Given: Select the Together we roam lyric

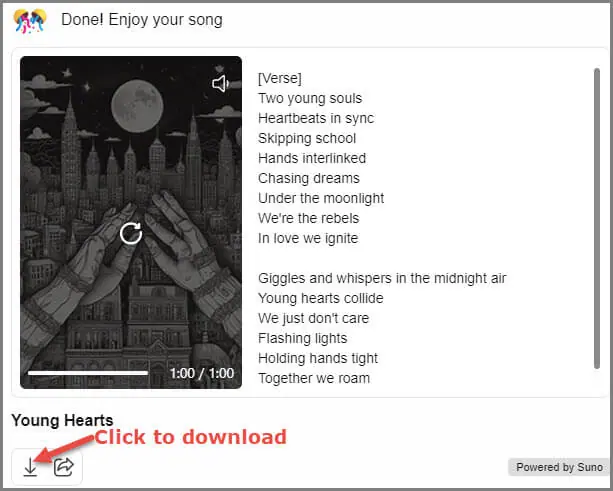Looking at the screenshot, I should (x=314, y=378).
